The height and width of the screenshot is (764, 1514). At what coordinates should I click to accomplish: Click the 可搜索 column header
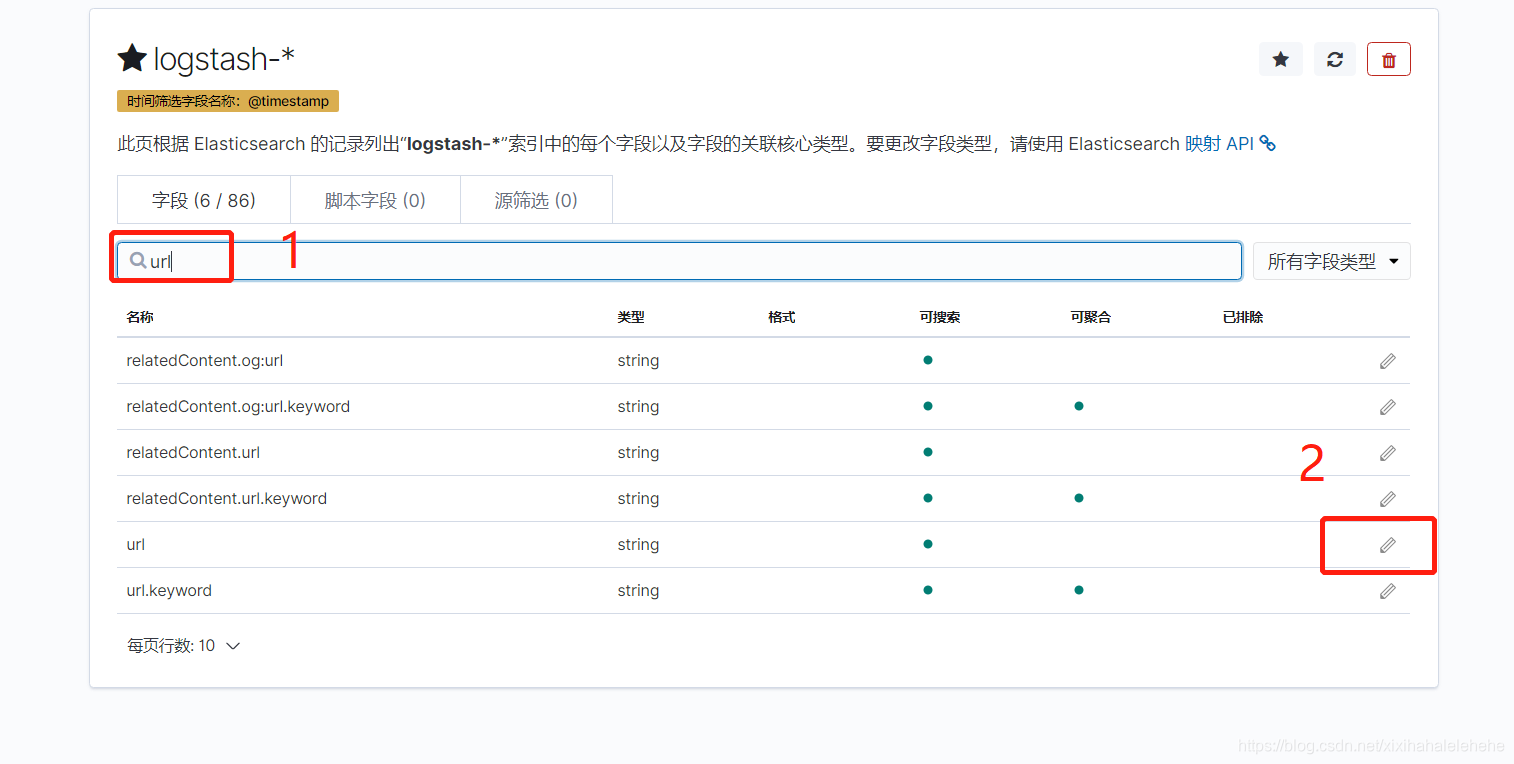(x=940, y=317)
